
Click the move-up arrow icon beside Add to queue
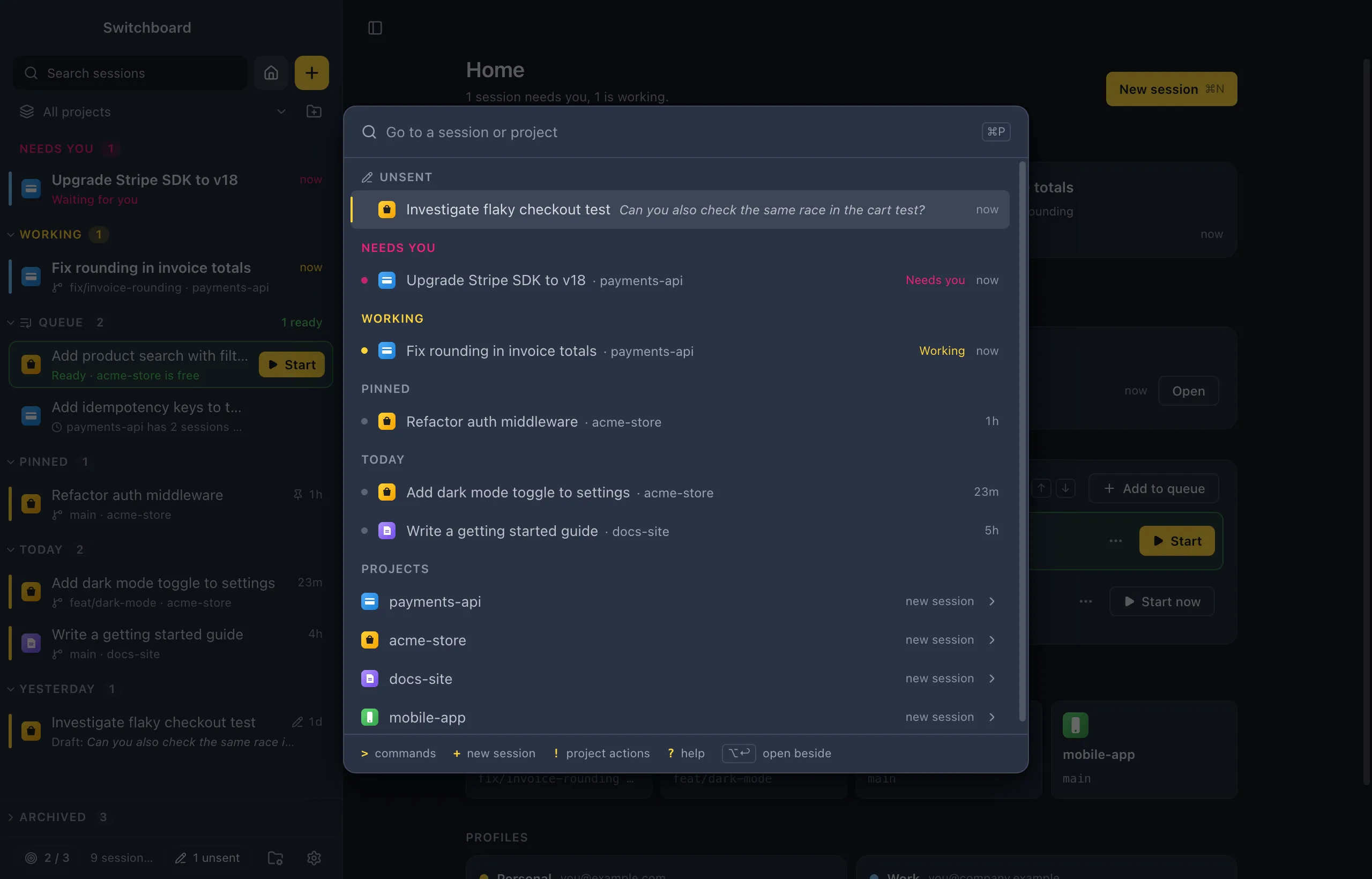point(1041,489)
